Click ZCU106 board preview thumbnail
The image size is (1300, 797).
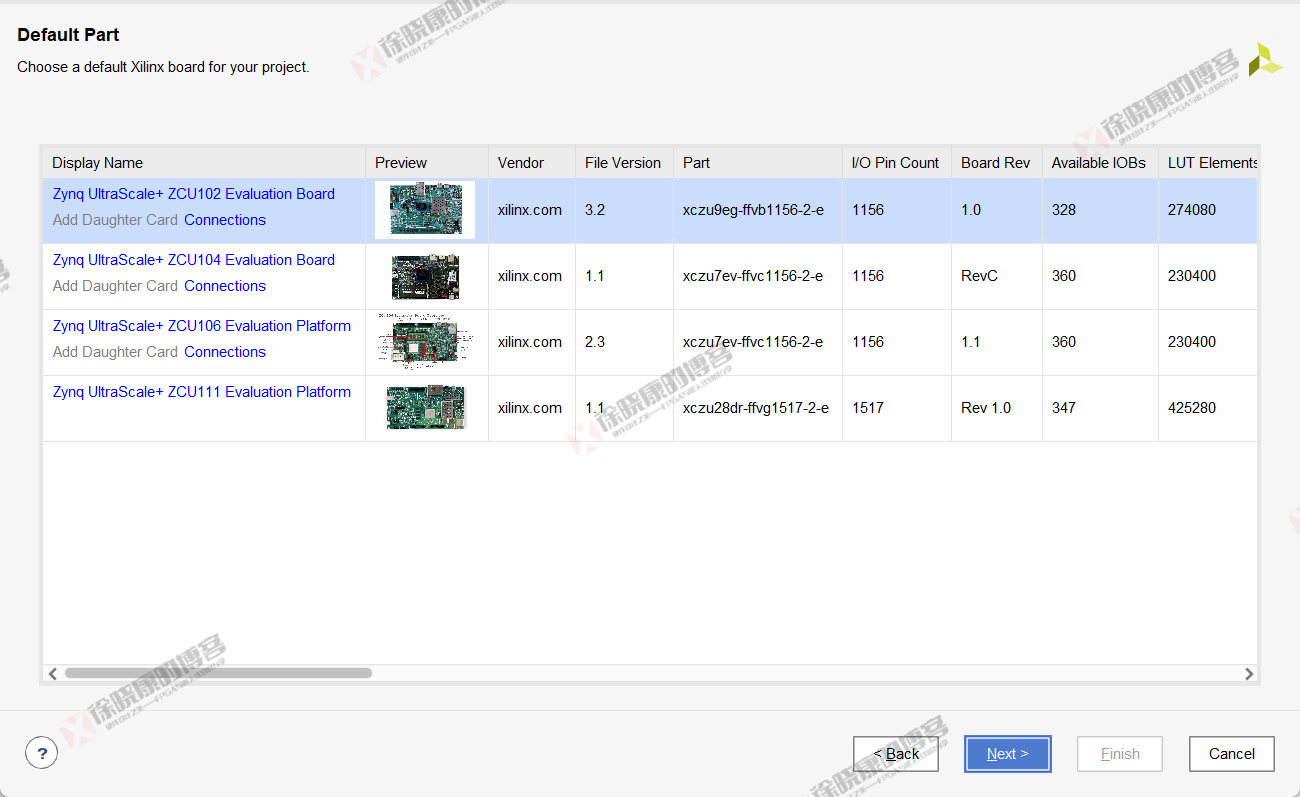(x=425, y=342)
